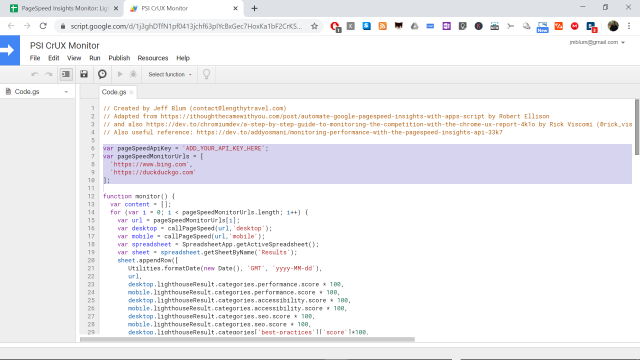The image size is (640, 360).
Task: Bookmark this page with the star icon
Action: point(314,26)
